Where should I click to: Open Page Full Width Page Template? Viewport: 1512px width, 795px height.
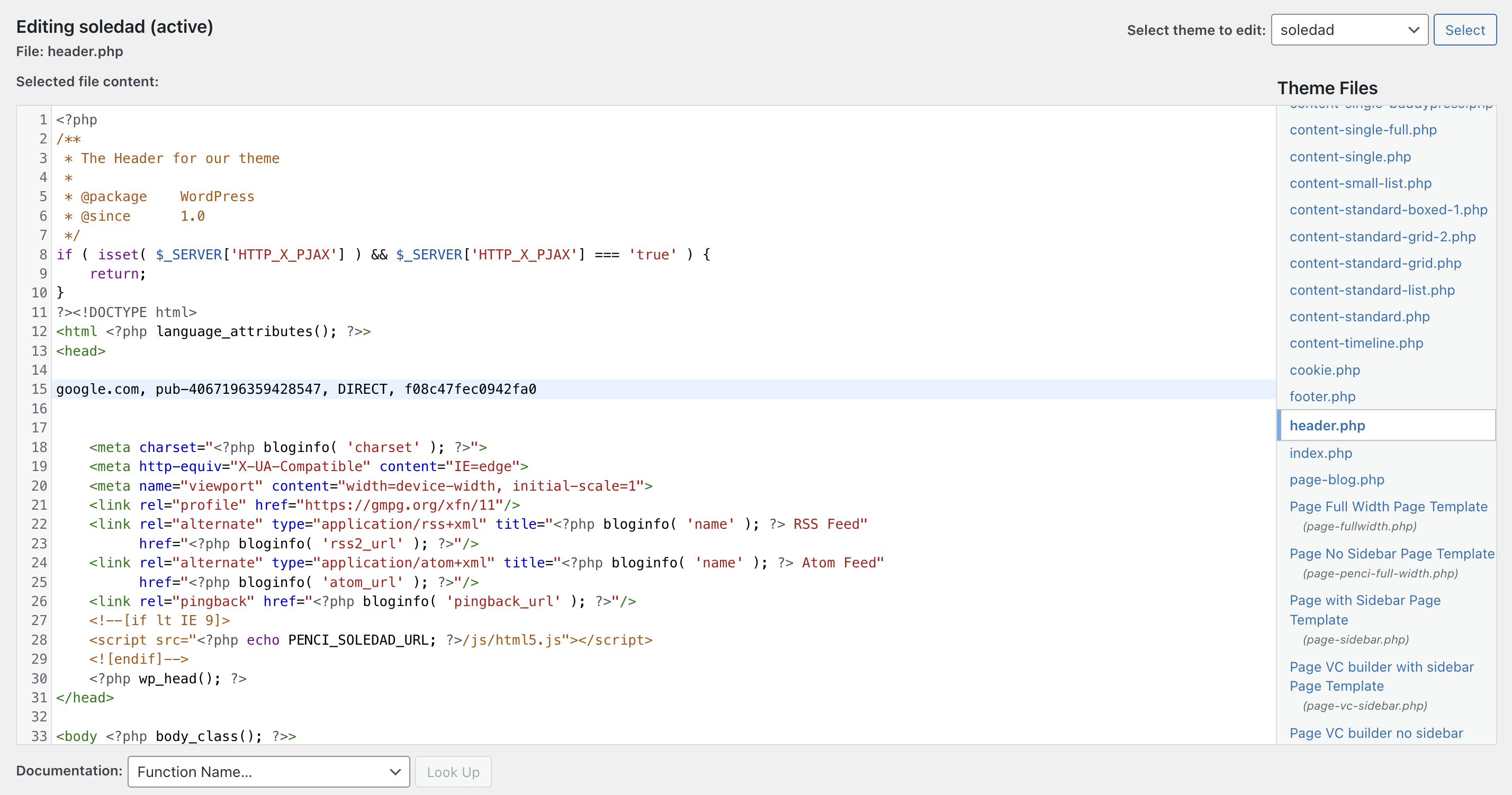click(1388, 507)
